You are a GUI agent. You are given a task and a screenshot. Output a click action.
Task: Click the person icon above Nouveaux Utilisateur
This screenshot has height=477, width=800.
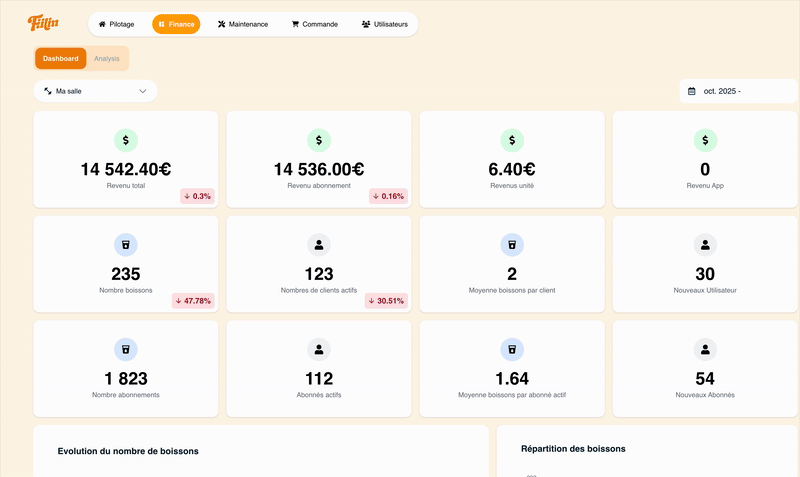(x=705, y=244)
